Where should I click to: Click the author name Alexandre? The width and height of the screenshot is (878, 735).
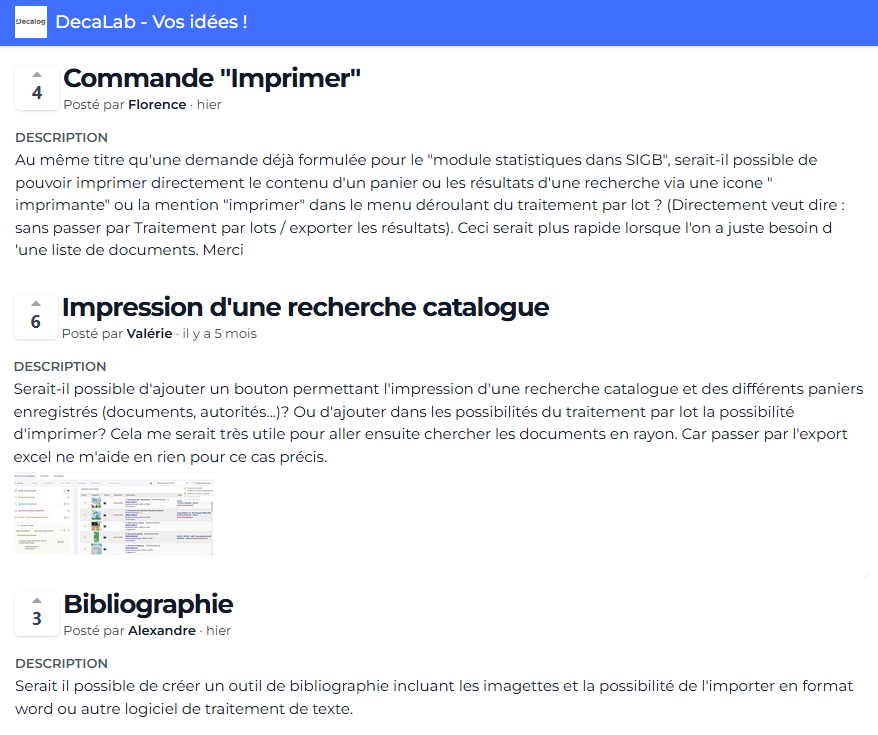tap(161, 630)
